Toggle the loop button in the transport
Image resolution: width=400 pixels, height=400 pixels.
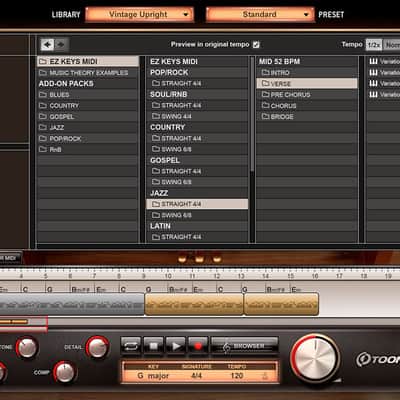coord(131,346)
